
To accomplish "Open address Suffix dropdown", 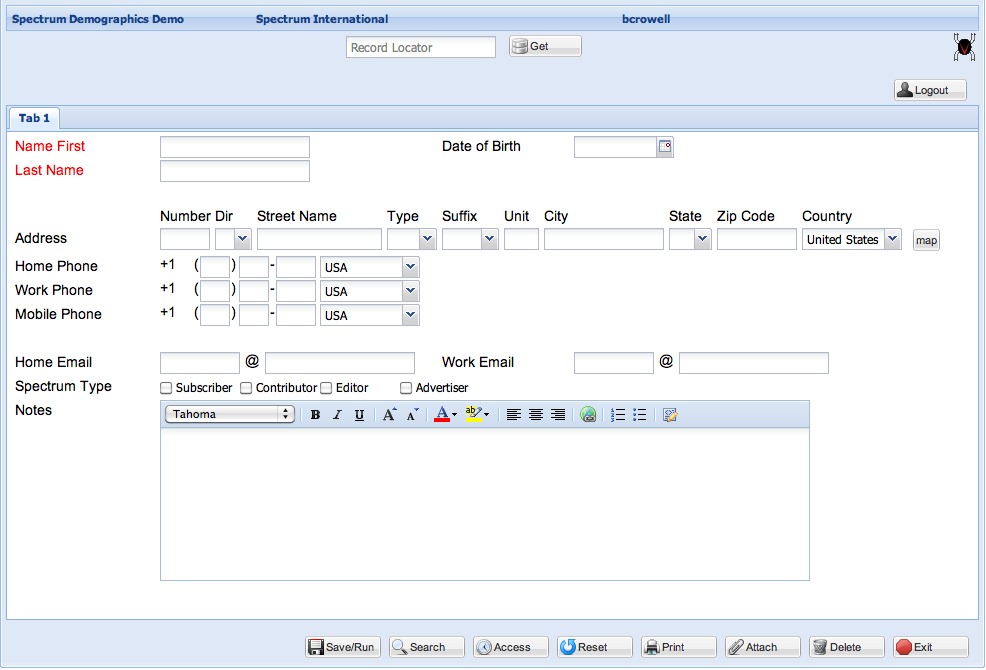I will 489,239.
